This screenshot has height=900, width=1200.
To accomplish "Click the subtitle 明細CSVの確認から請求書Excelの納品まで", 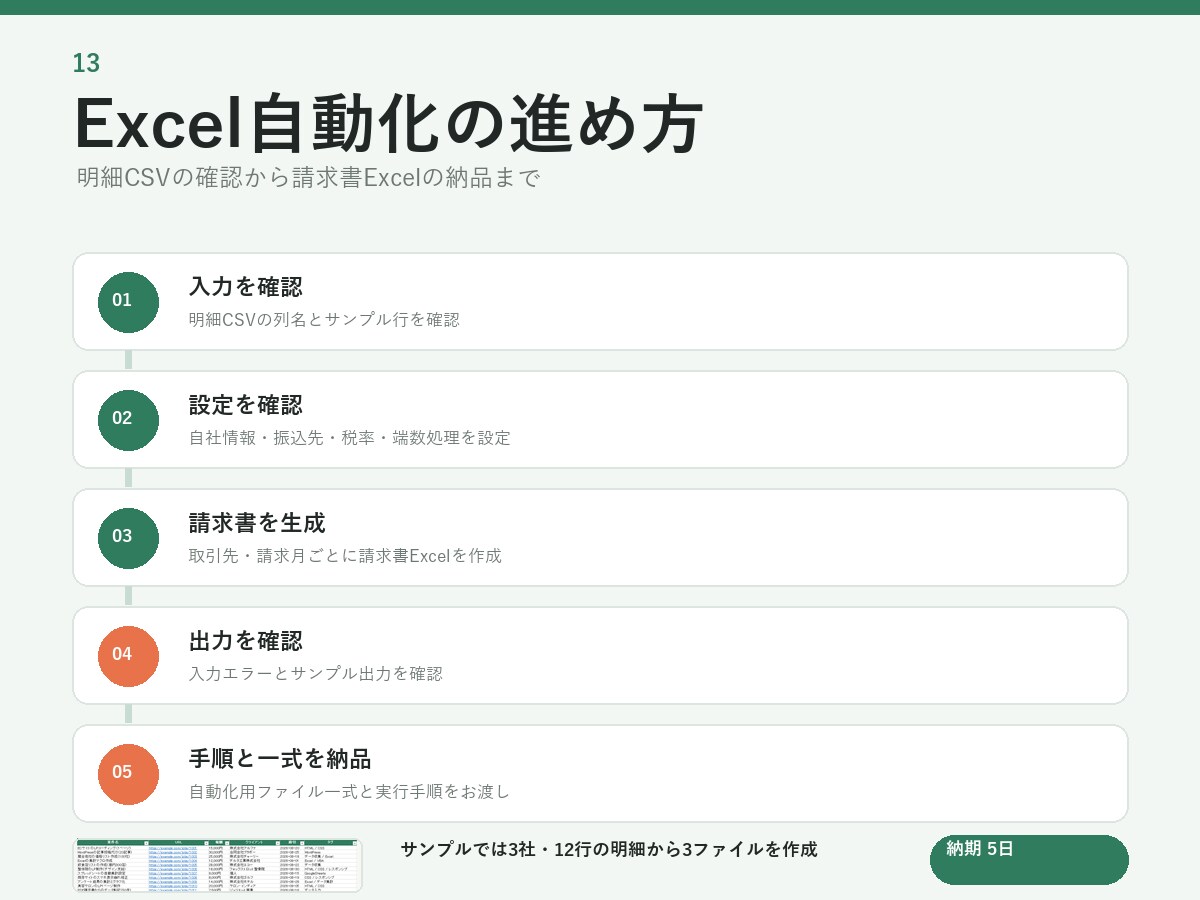I will [x=309, y=178].
